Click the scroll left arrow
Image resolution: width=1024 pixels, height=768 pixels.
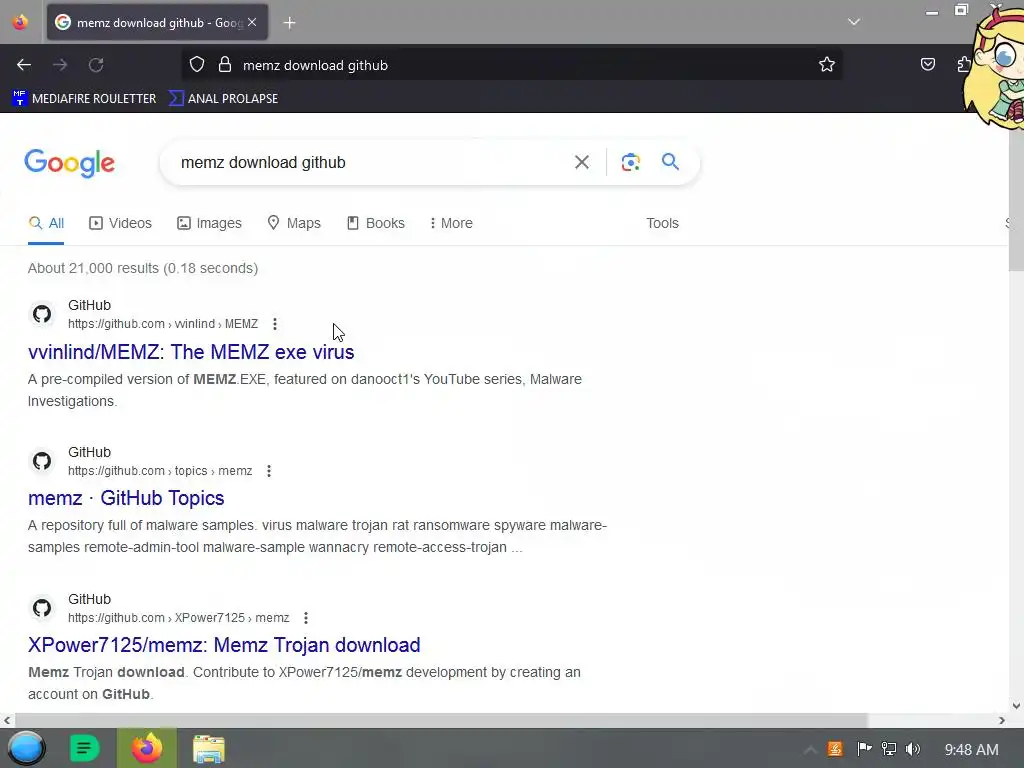click(x=7, y=720)
